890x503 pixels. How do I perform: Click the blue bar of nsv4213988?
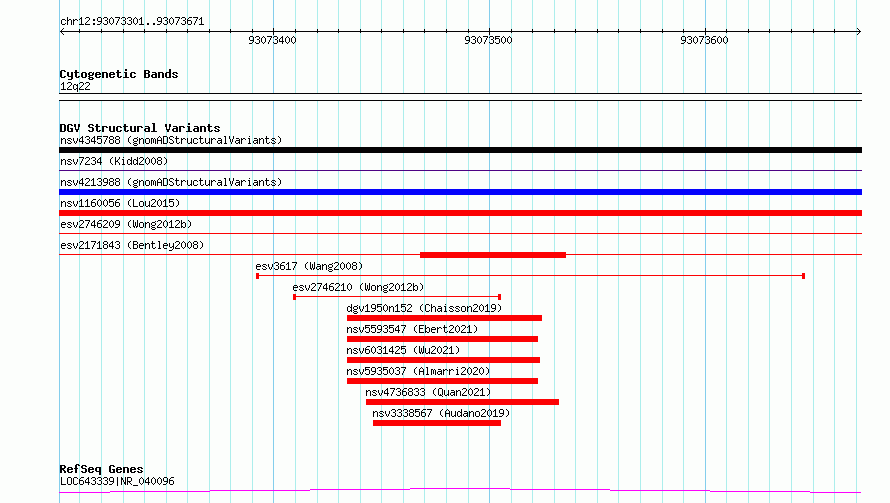click(x=460, y=192)
